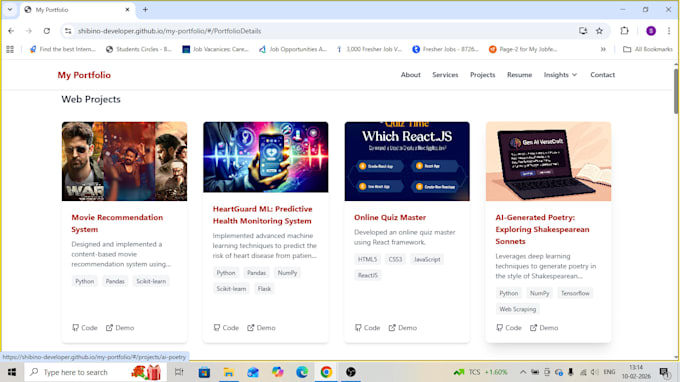Go to Resume nav item
The width and height of the screenshot is (680, 382).
519,75
